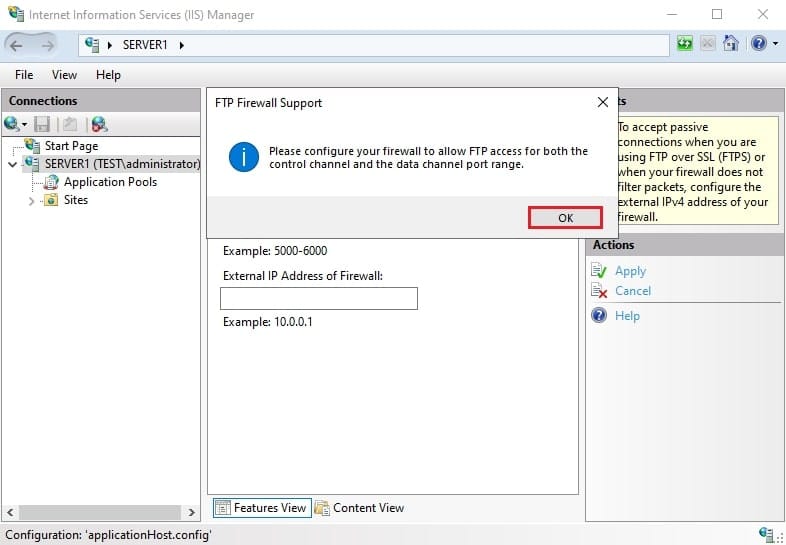Screen dimensions: 786x545
Task: Click the blue information icon in dialog
Action: click(x=244, y=157)
